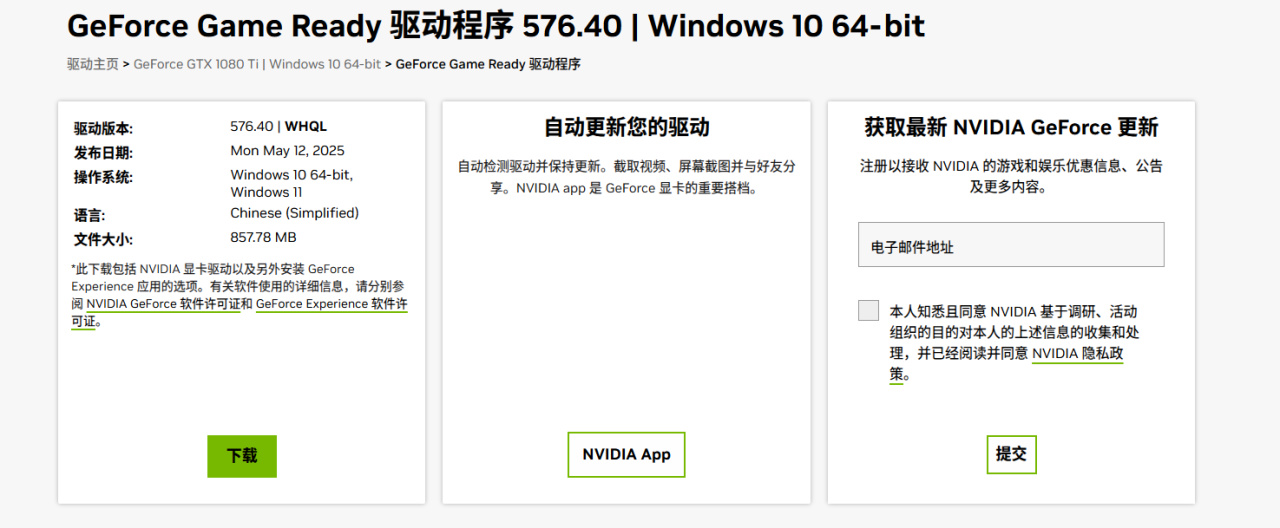Click the 提交 submit button
The image size is (1280, 528).
point(1011,454)
